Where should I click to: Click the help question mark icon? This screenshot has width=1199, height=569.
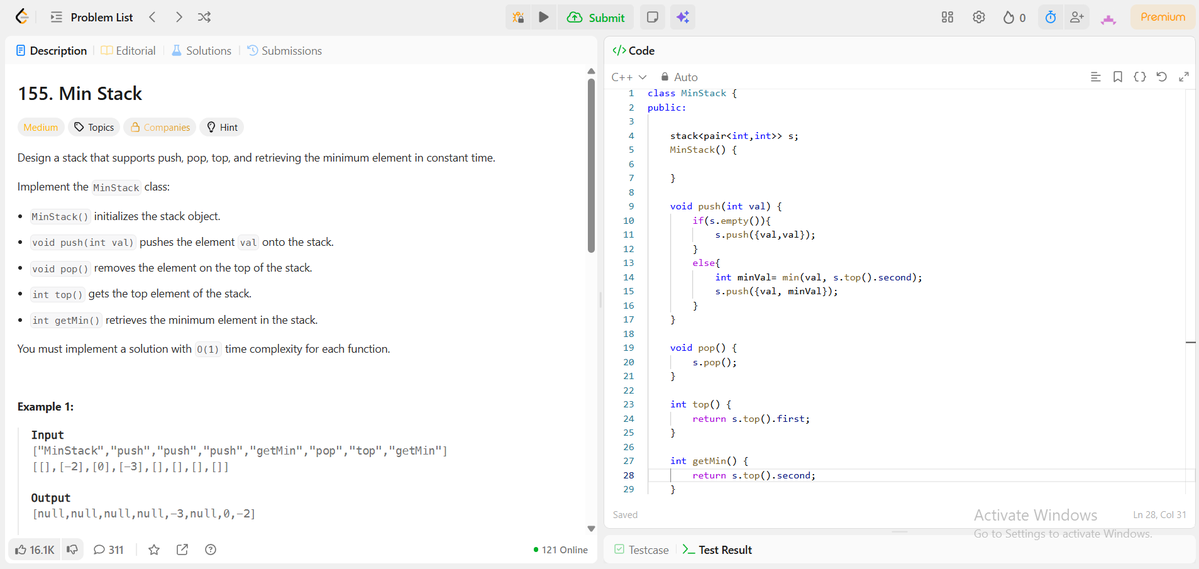tap(210, 549)
